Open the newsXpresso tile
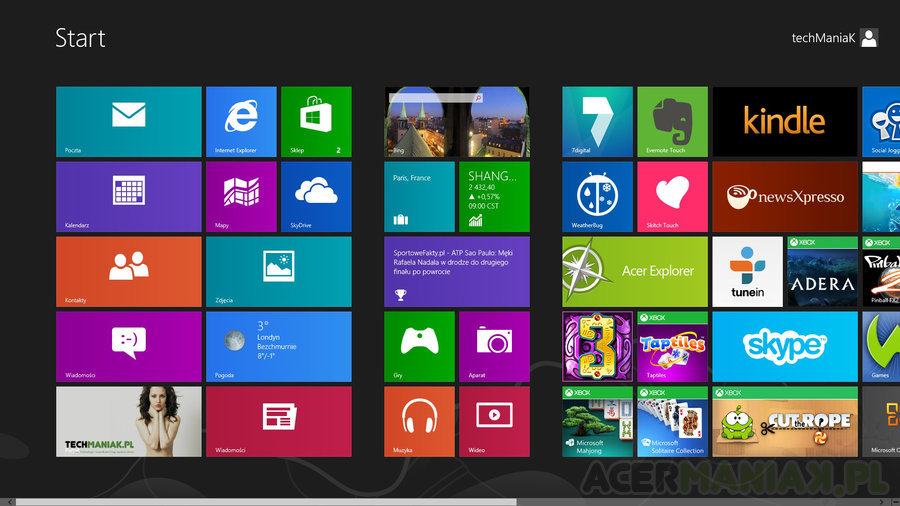 pyautogui.click(x=785, y=197)
